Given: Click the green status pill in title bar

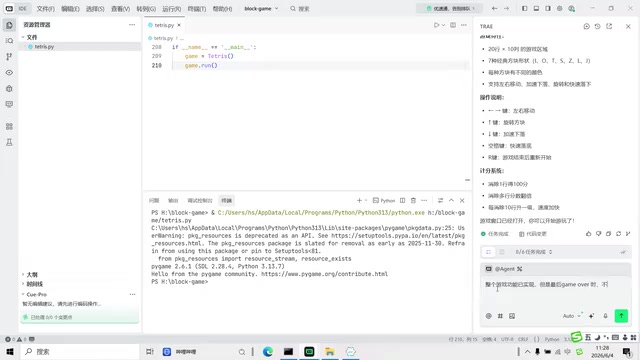Looking at the screenshot, I should point(450,9).
